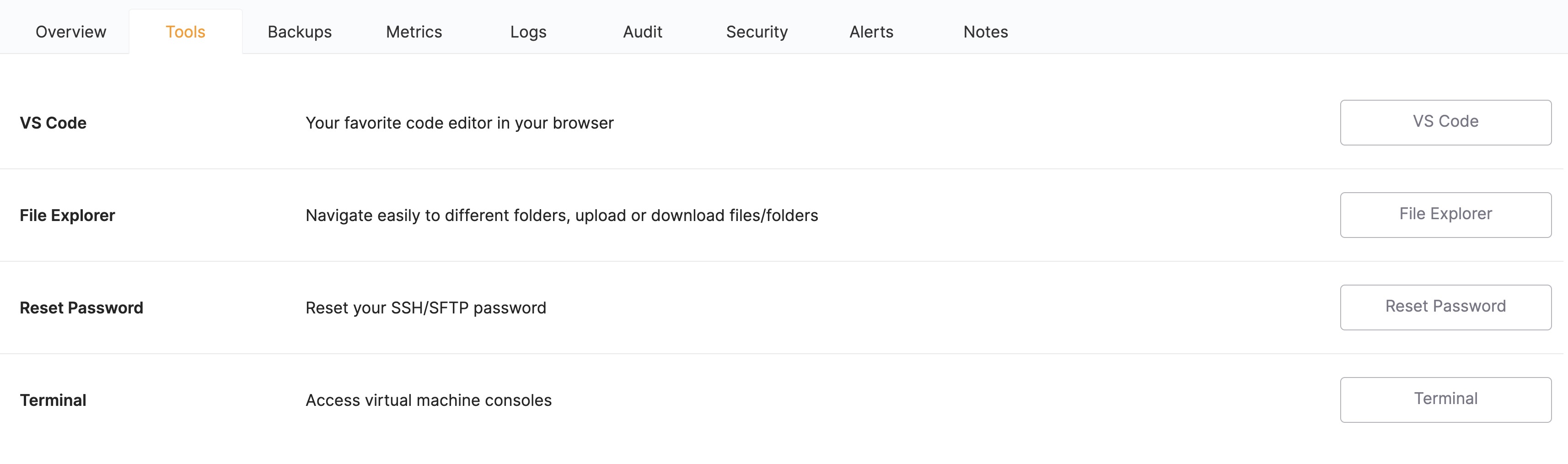Open the Logs tab

(528, 31)
